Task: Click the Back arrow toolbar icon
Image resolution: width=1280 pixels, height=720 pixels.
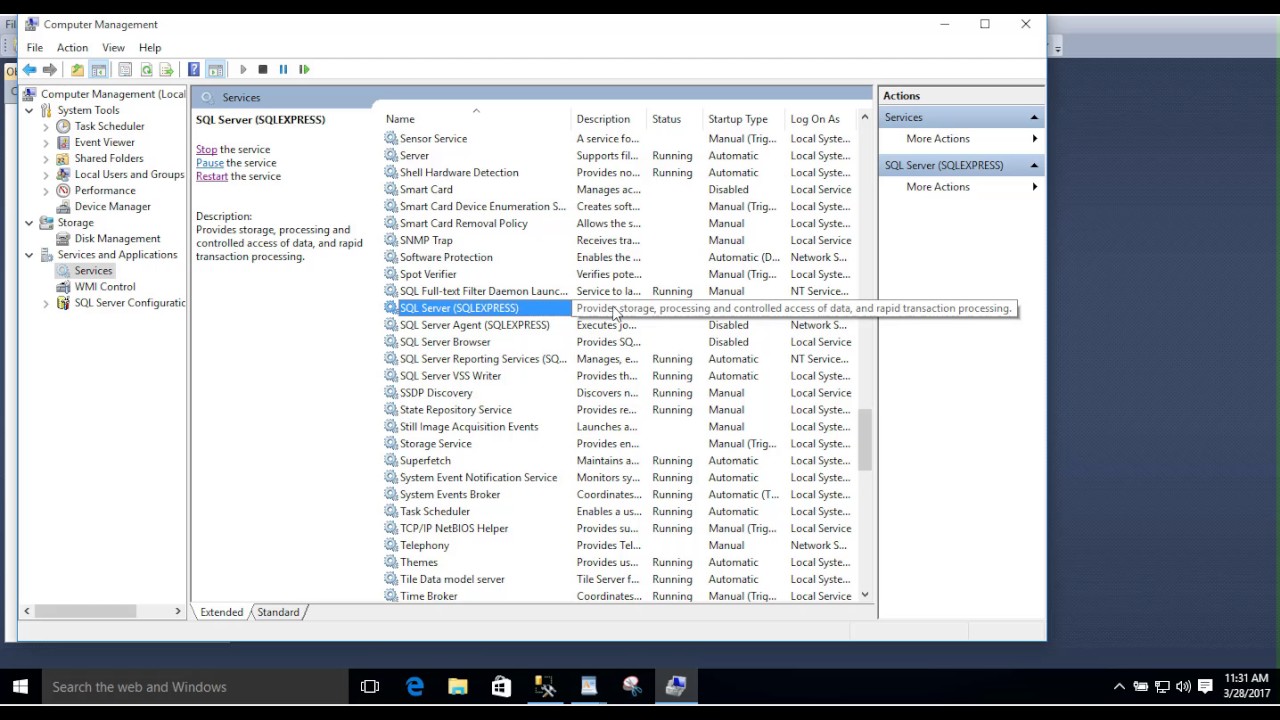Action: coord(29,69)
